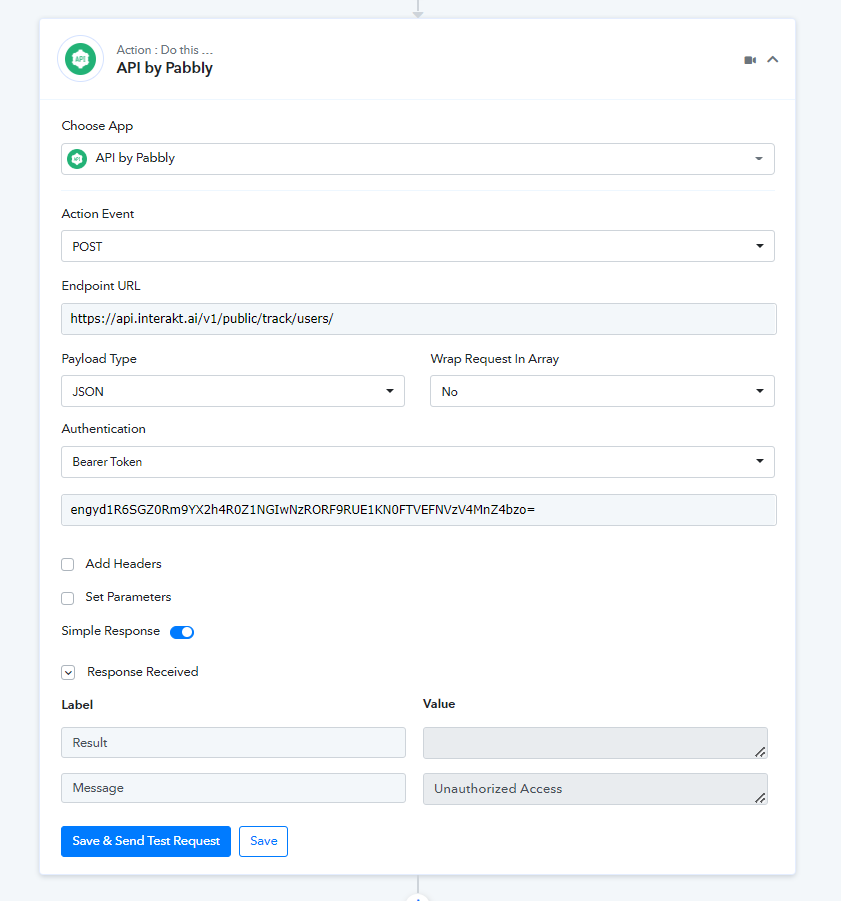841x901 pixels.
Task: Open the Choose App dropdown
Action: click(418, 159)
